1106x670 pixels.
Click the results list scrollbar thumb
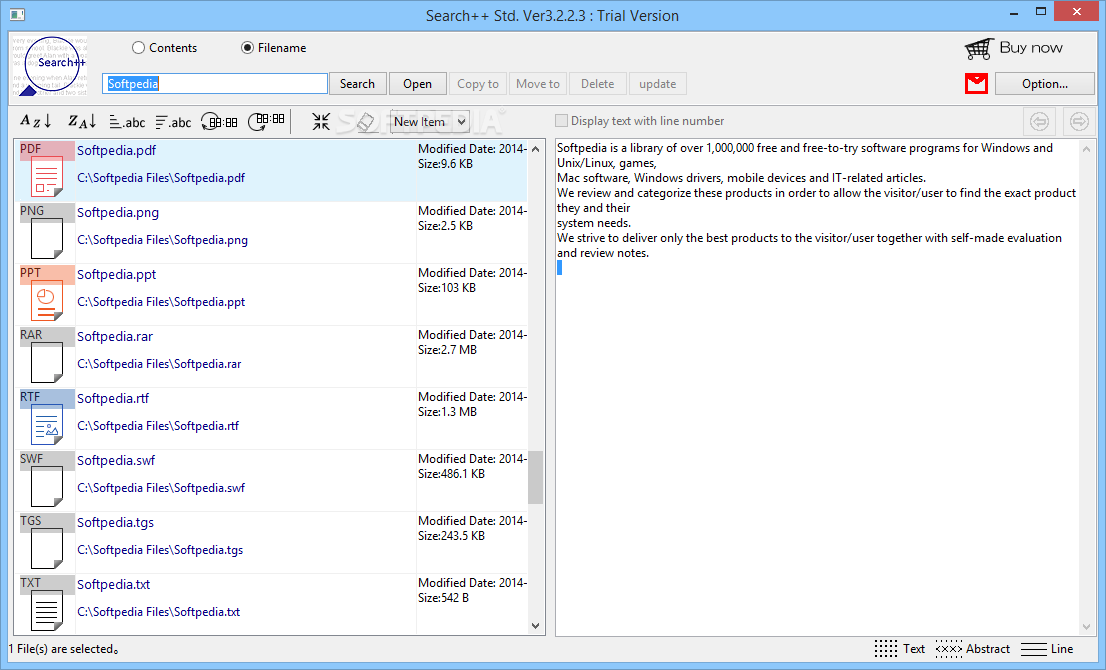tap(535, 477)
